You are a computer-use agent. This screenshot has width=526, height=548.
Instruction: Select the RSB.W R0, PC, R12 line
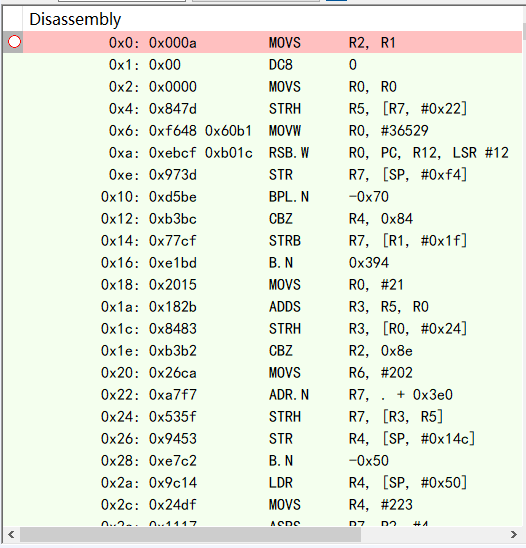(272, 153)
